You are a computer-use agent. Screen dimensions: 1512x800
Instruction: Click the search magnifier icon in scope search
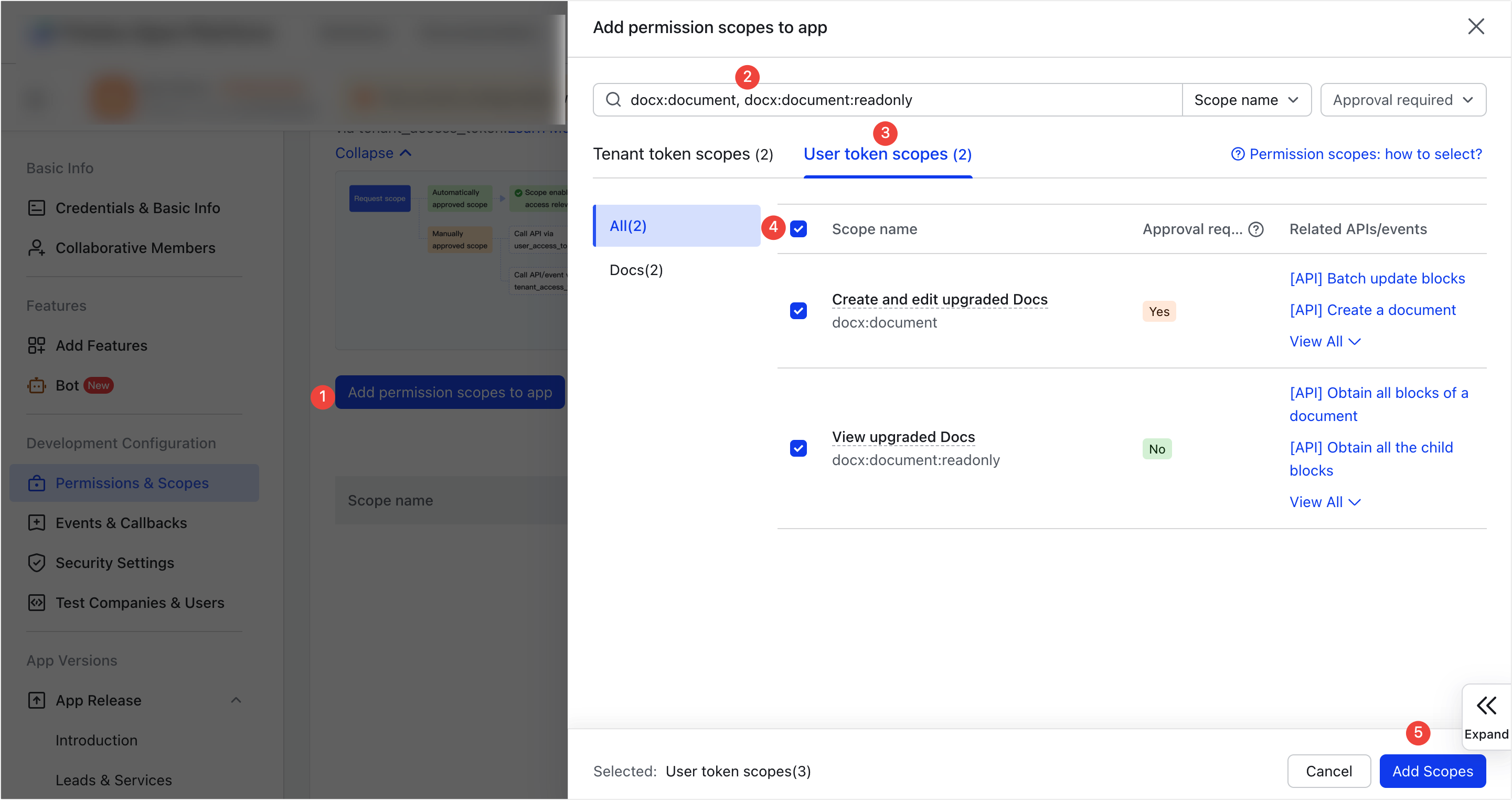[x=613, y=100]
